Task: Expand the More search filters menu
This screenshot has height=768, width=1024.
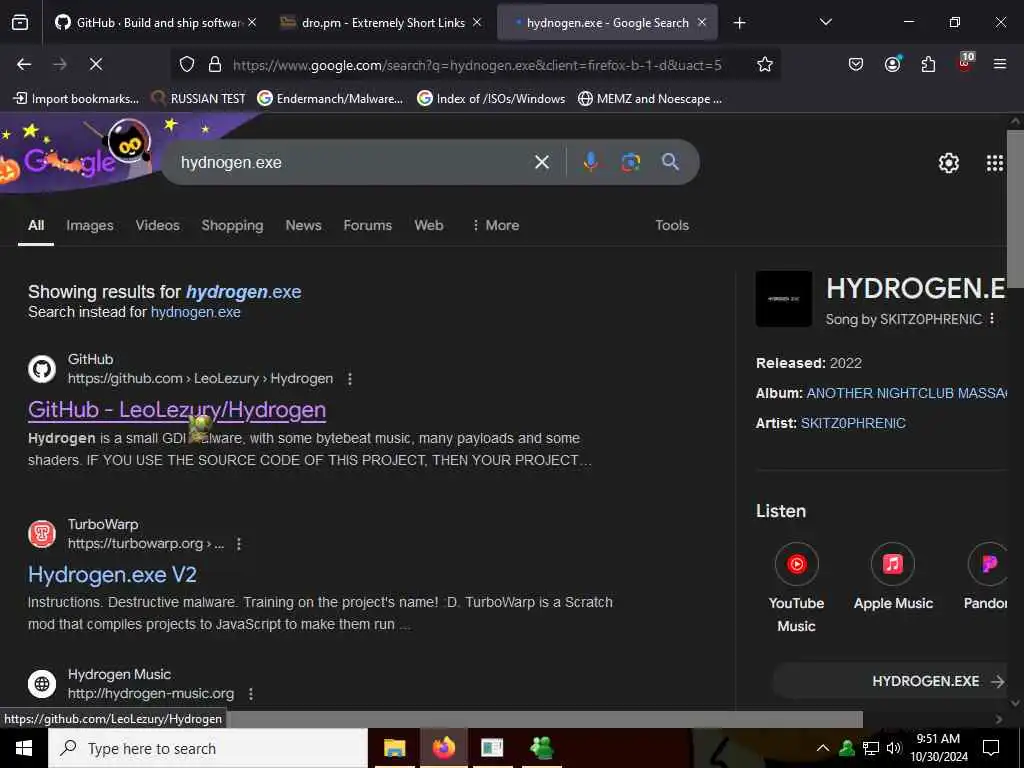Action: coord(495,225)
